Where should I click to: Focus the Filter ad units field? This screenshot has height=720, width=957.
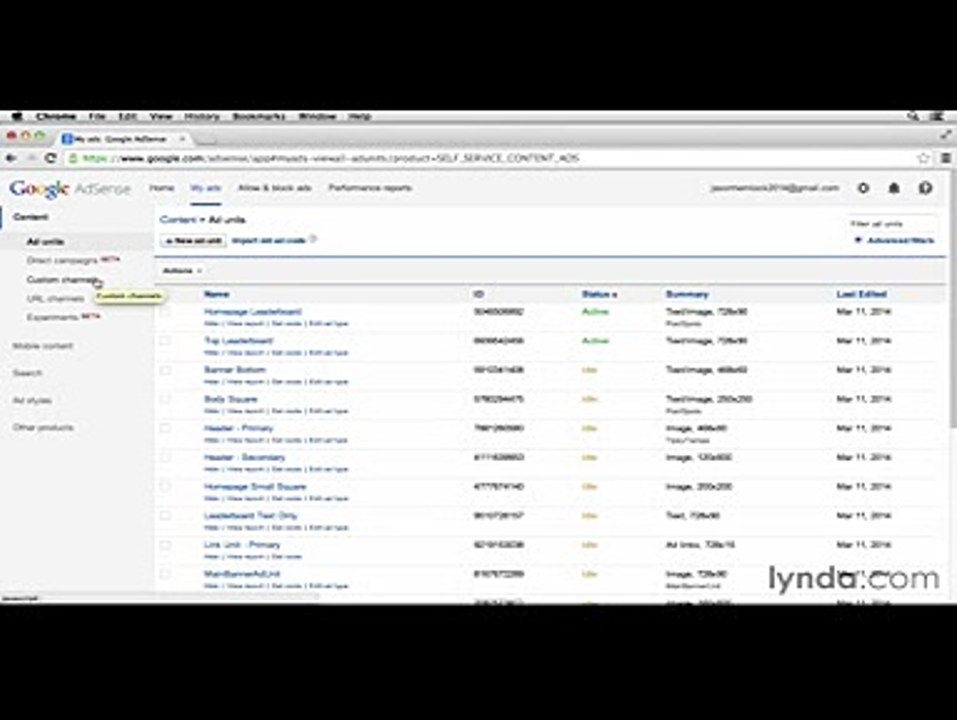click(x=892, y=224)
